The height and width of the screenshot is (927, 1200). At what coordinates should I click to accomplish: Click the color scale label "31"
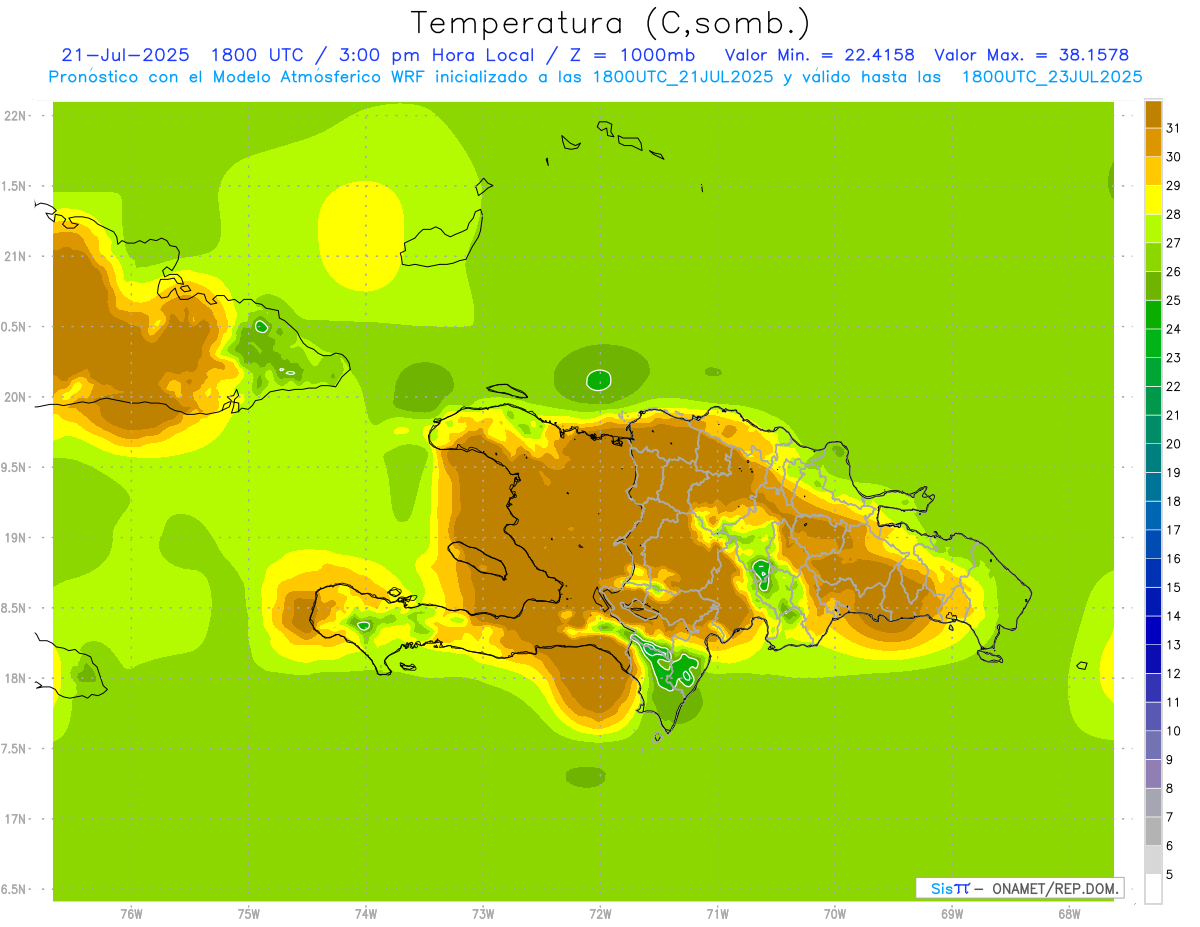point(1173,128)
